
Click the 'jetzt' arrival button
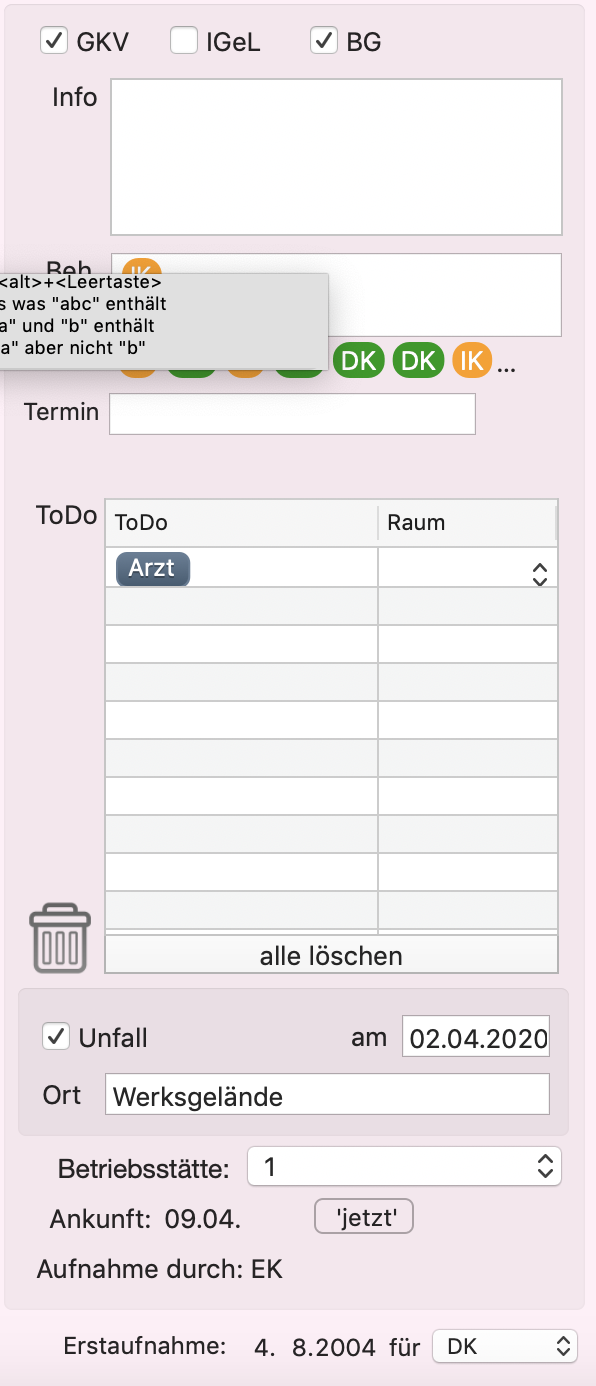pos(364,1217)
